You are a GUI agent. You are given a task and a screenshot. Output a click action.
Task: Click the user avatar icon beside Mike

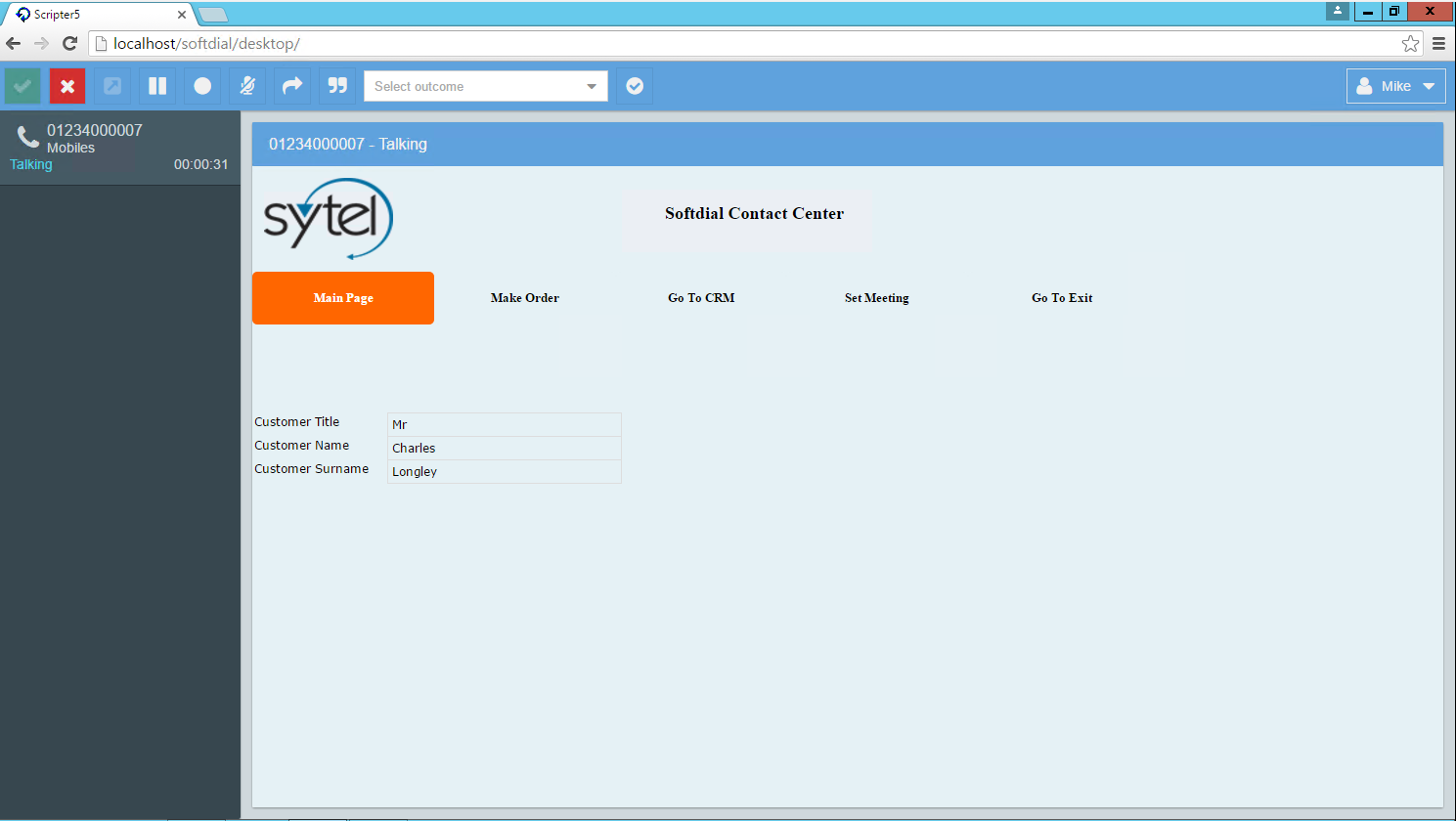tap(1364, 86)
